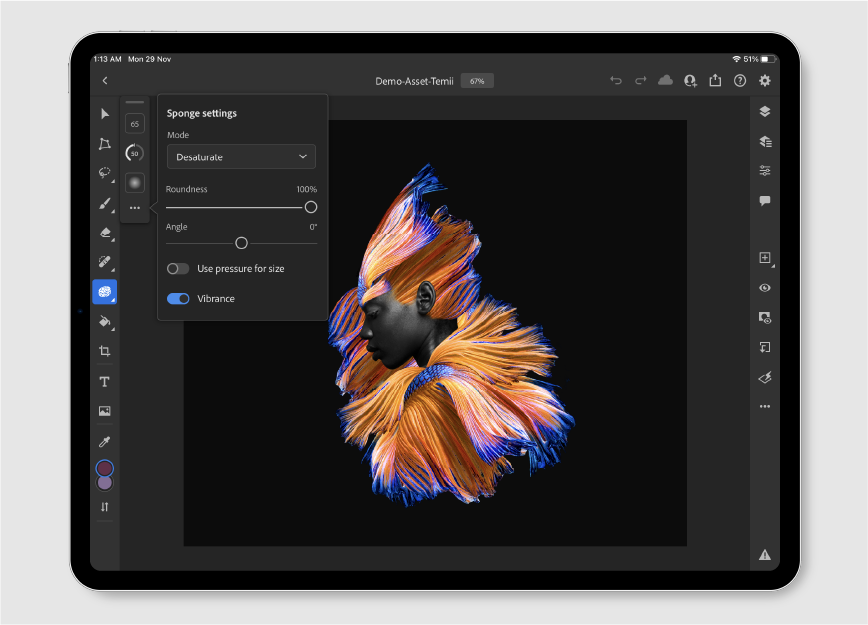Viewport: 868px width, 625px height.
Task: Select the Eyedropper tool
Action: 104,440
